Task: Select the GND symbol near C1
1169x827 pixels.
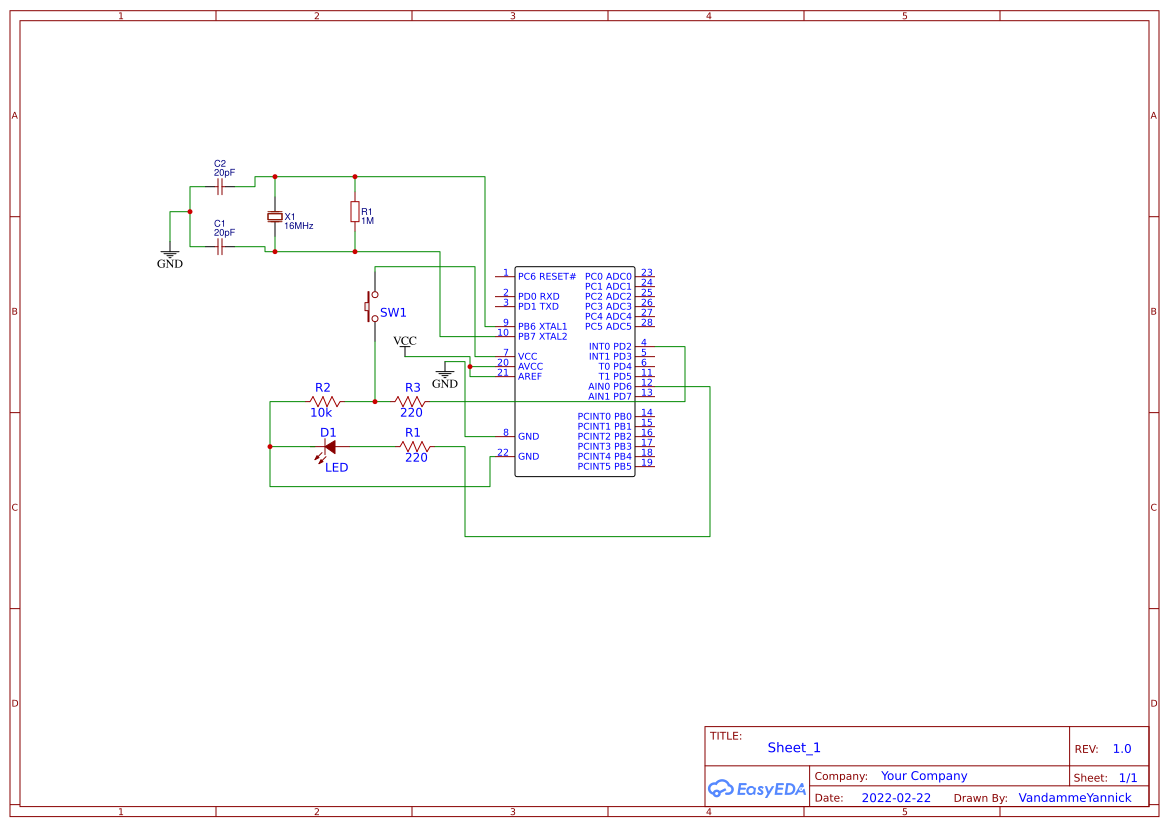Action: pos(170,250)
